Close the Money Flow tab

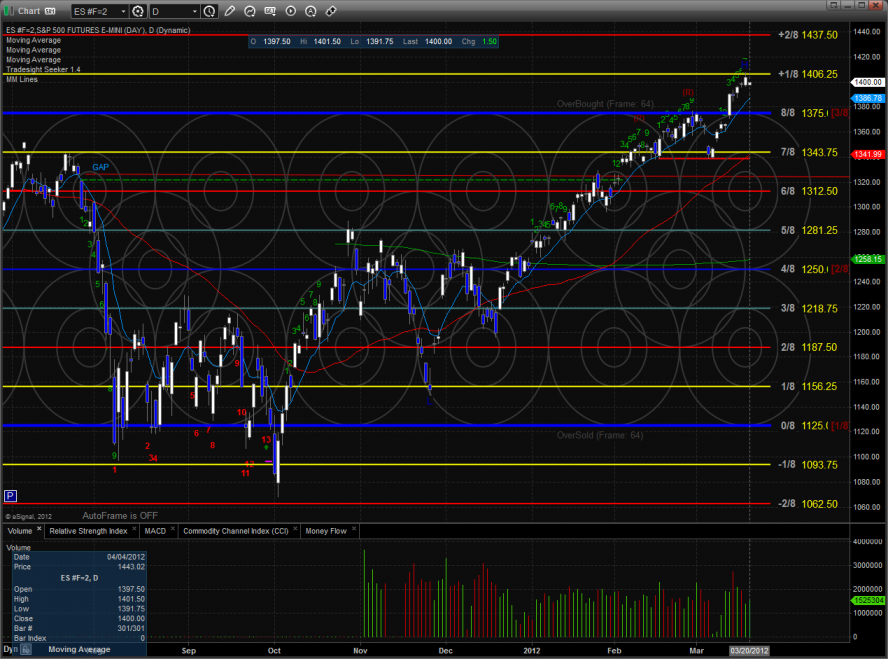coord(353,529)
